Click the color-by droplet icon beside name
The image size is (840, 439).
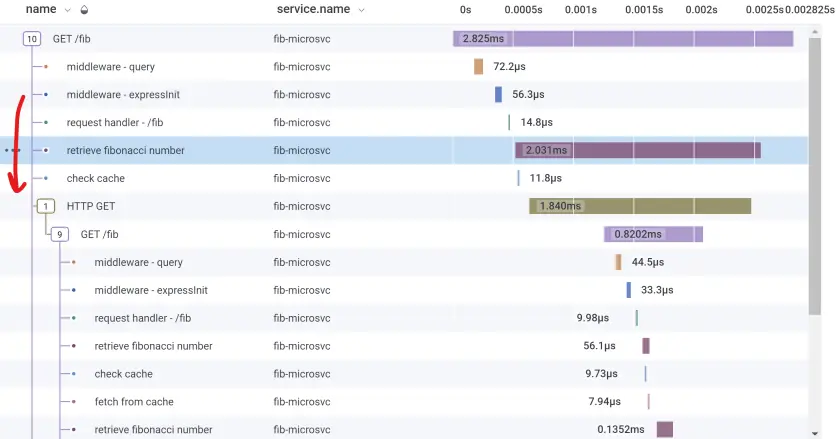[x=84, y=10]
